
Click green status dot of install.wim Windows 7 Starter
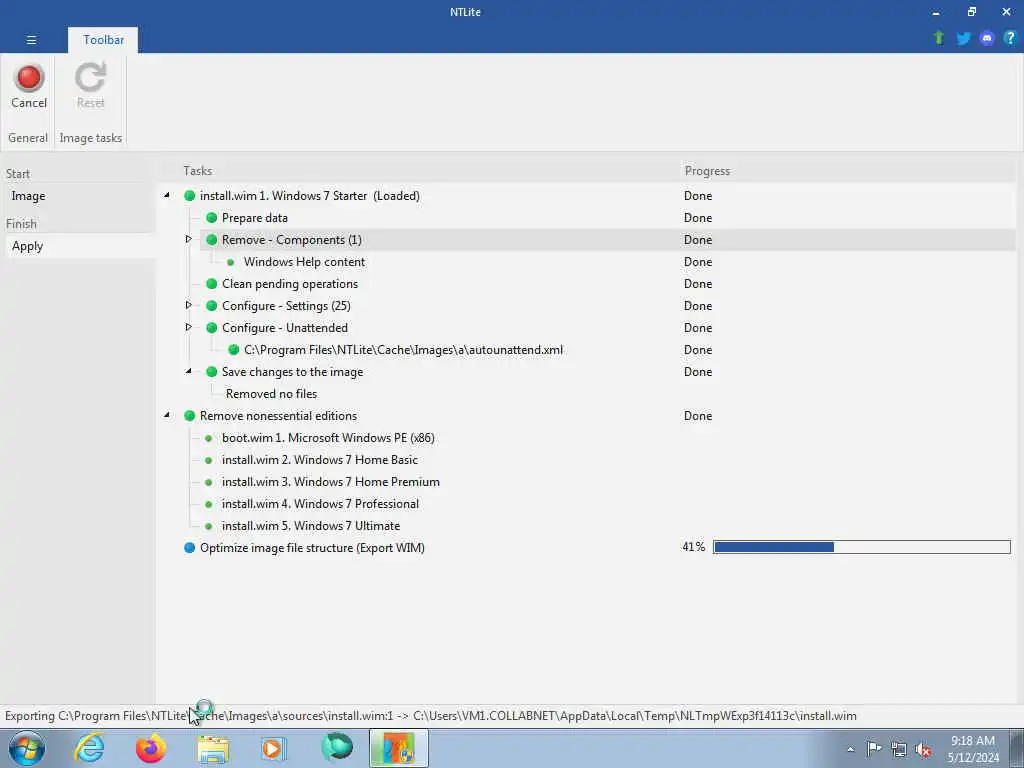point(189,195)
